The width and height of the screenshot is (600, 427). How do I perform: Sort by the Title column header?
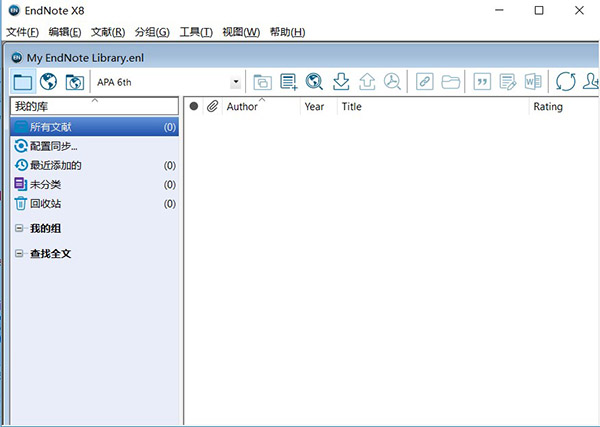[x=433, y=106]
